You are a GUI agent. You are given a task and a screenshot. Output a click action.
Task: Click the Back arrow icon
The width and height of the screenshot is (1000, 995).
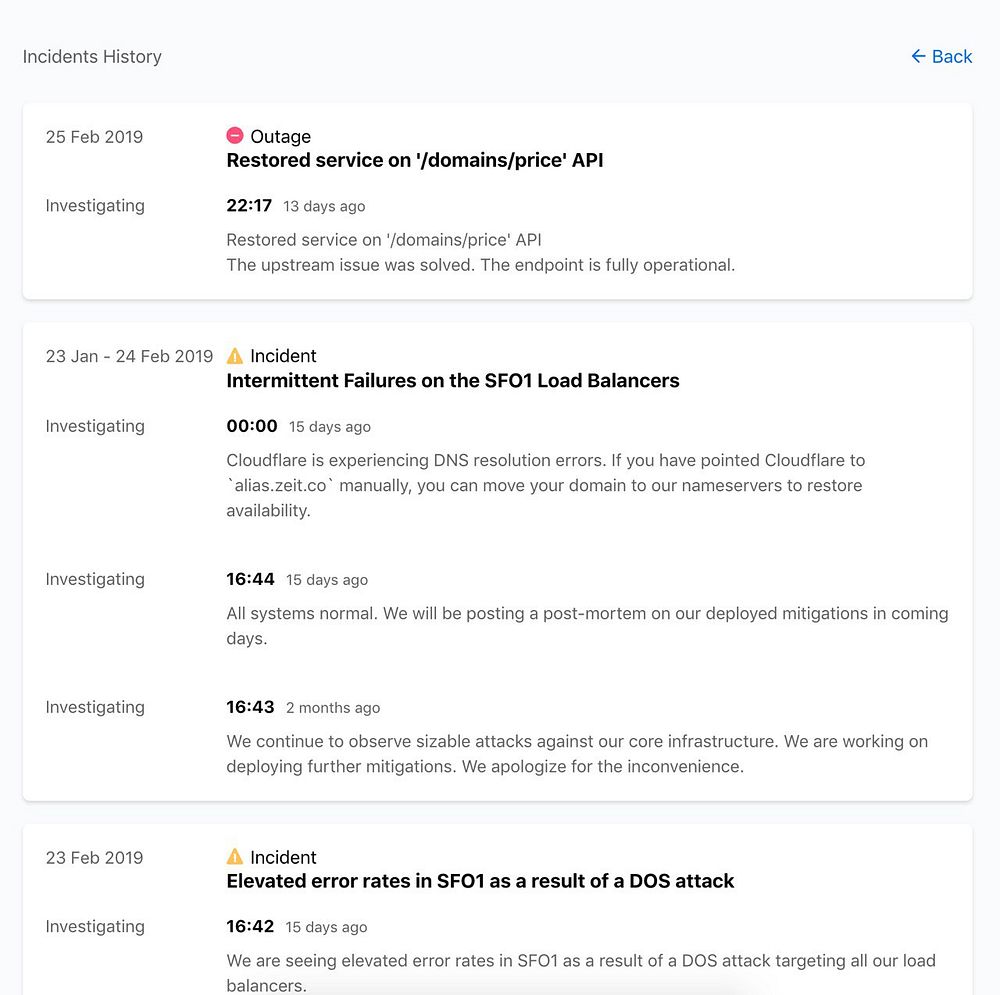(918, 57)
